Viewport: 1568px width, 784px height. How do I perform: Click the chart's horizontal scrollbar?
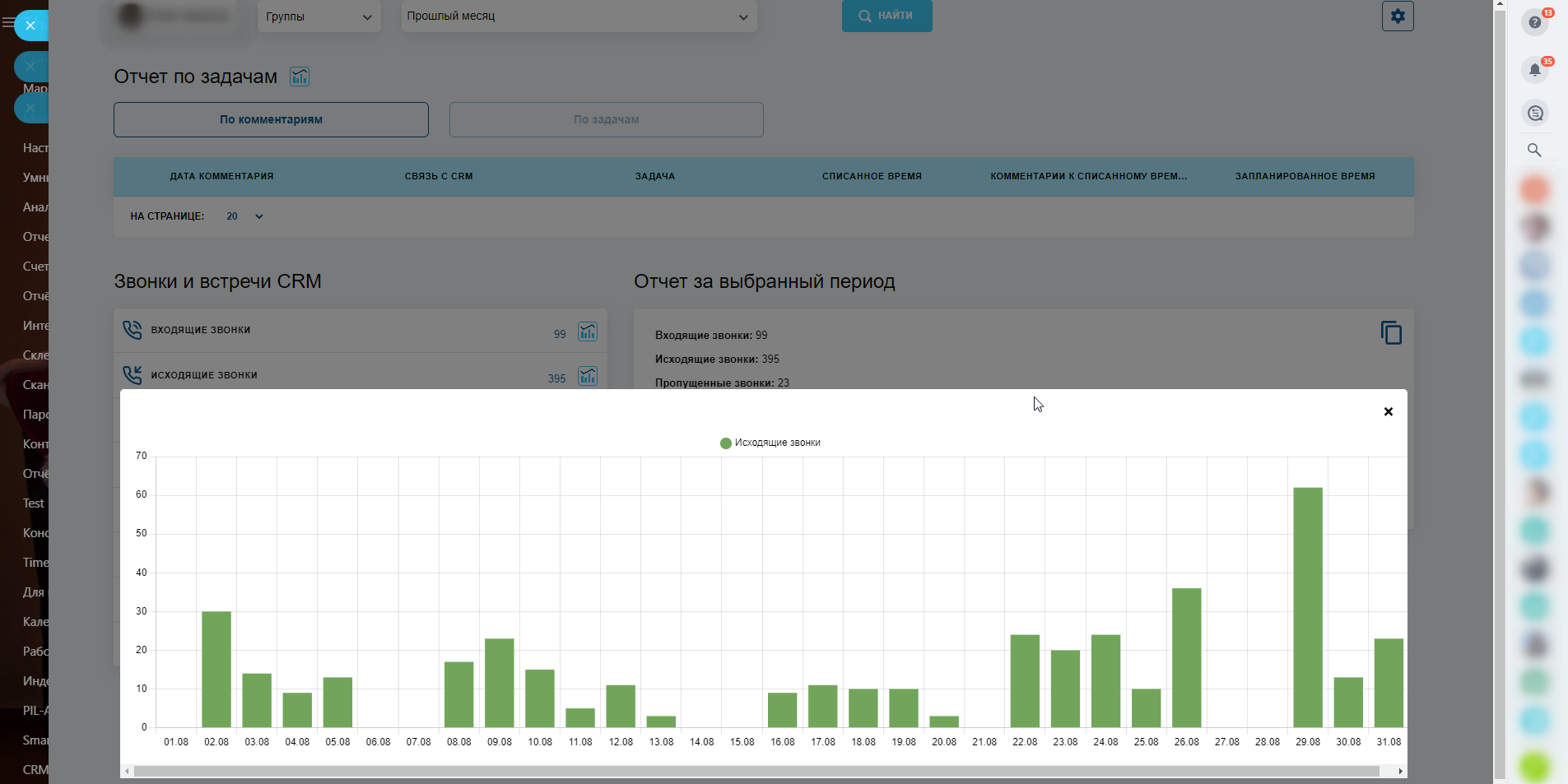tap(756, 771)
